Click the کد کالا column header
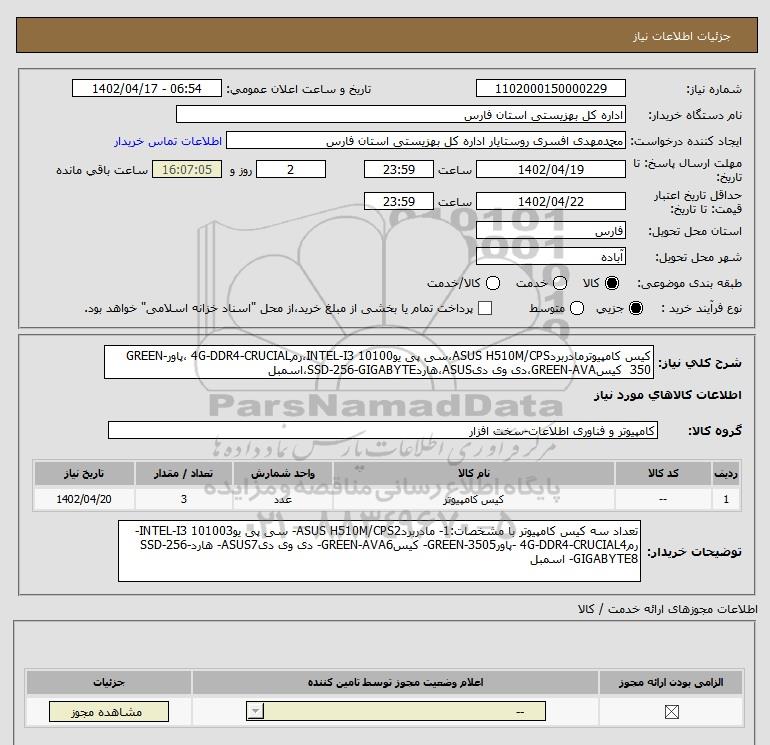770x745 pixels. point(663,473)
